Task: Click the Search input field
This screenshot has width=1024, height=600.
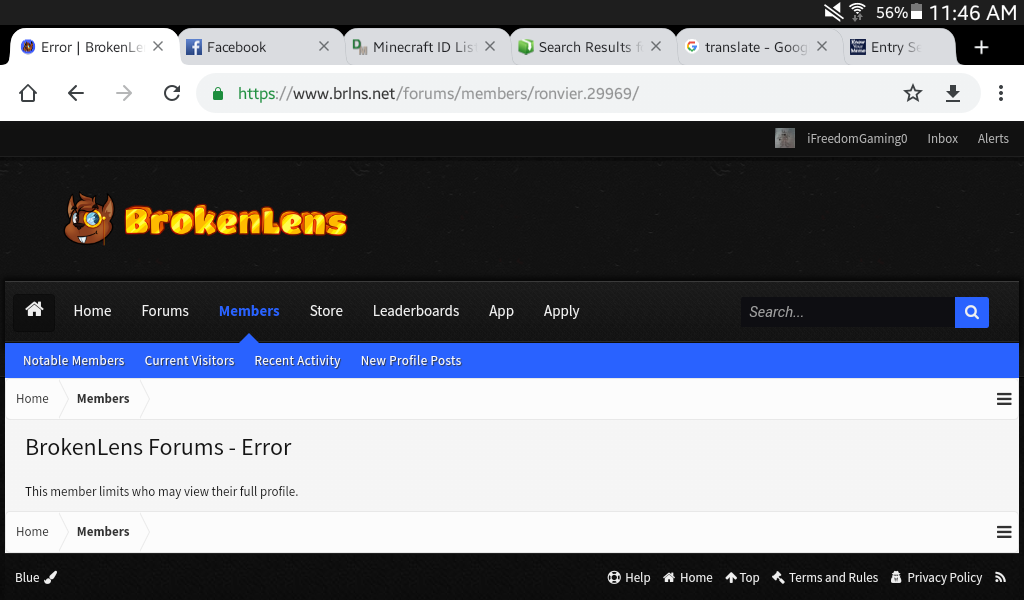Action: (x=847, y=312)
